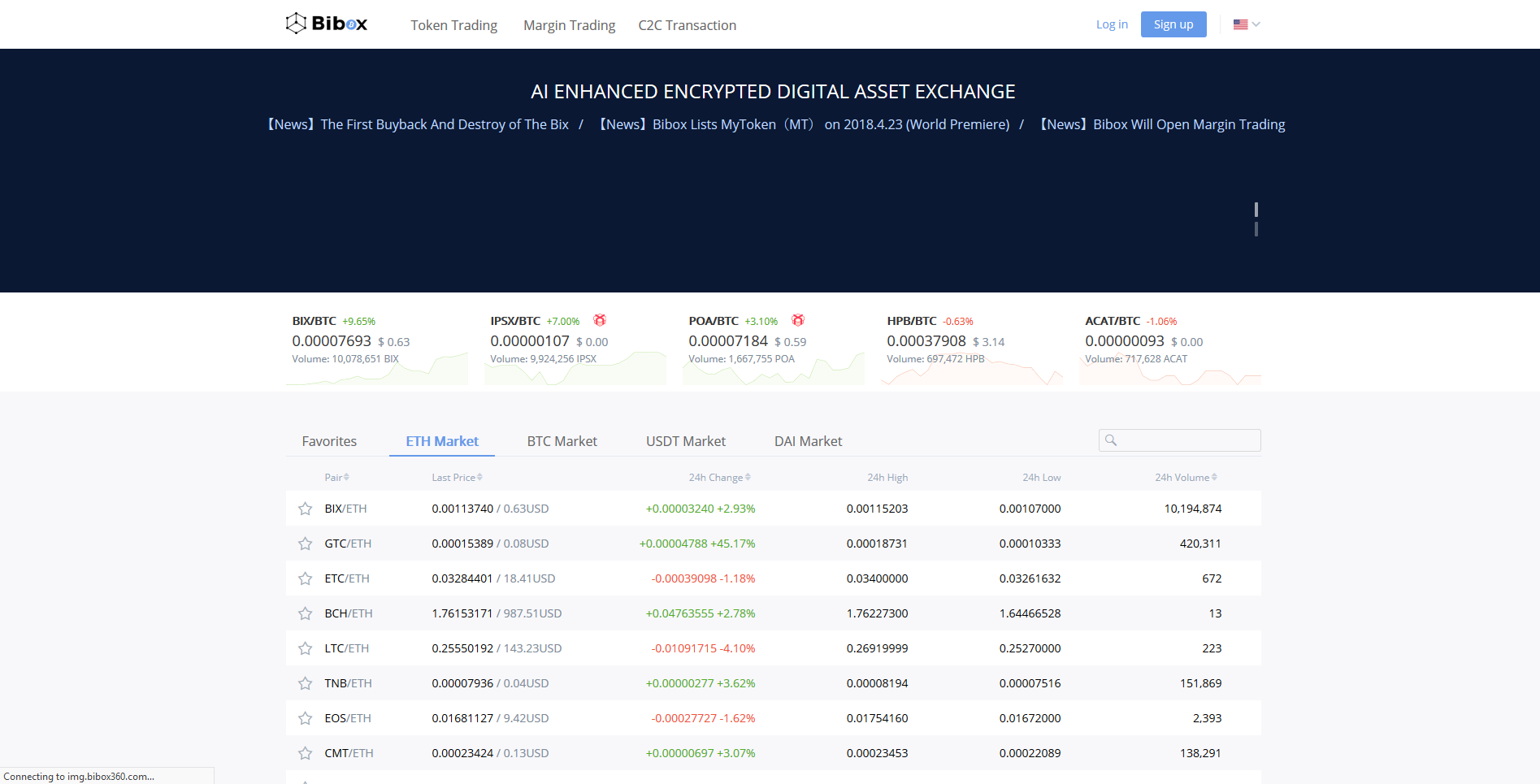Viewport: 1540px width, 784px height.
Task: Click BIX/ETH volume 10,194,874
Action: point(1193,509)
